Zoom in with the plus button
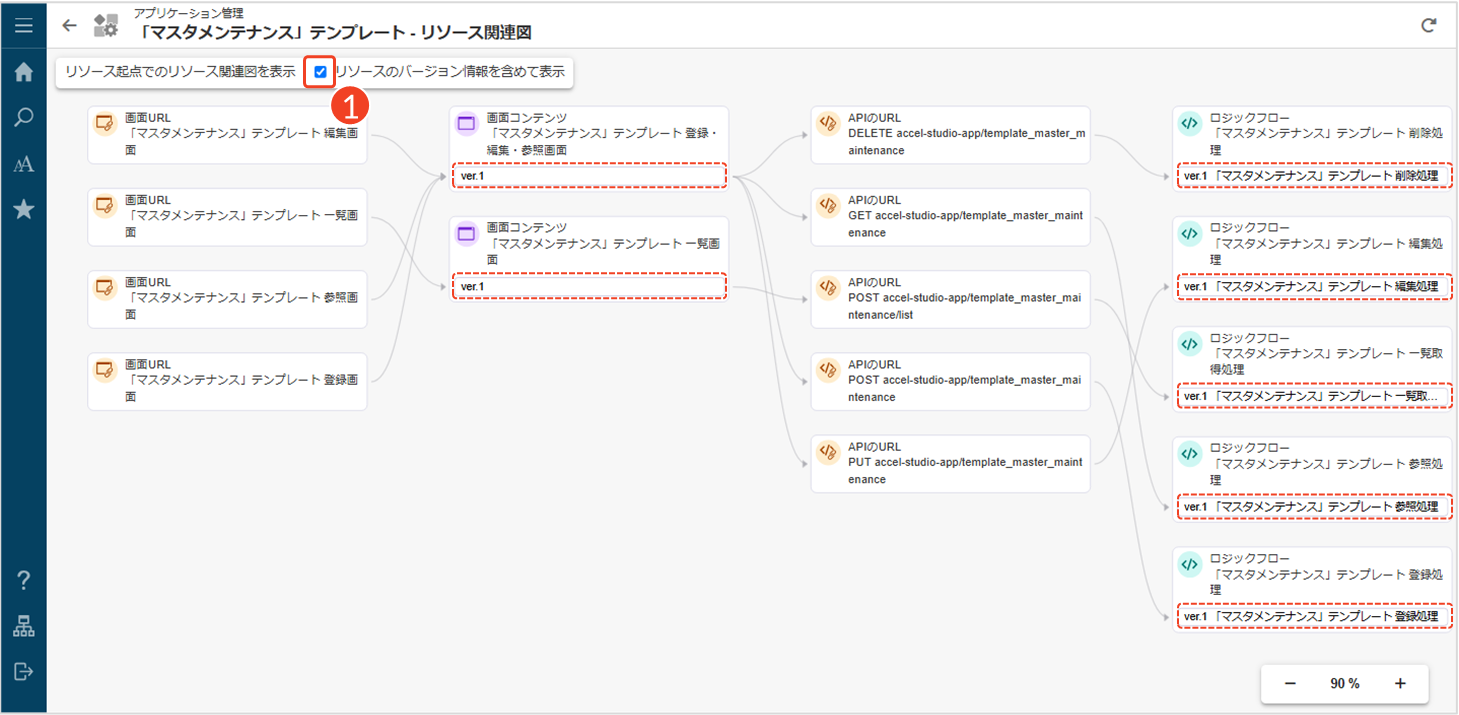Image resolution: width=1459 pixels, height=715 pixels. tap(1400, 684)
